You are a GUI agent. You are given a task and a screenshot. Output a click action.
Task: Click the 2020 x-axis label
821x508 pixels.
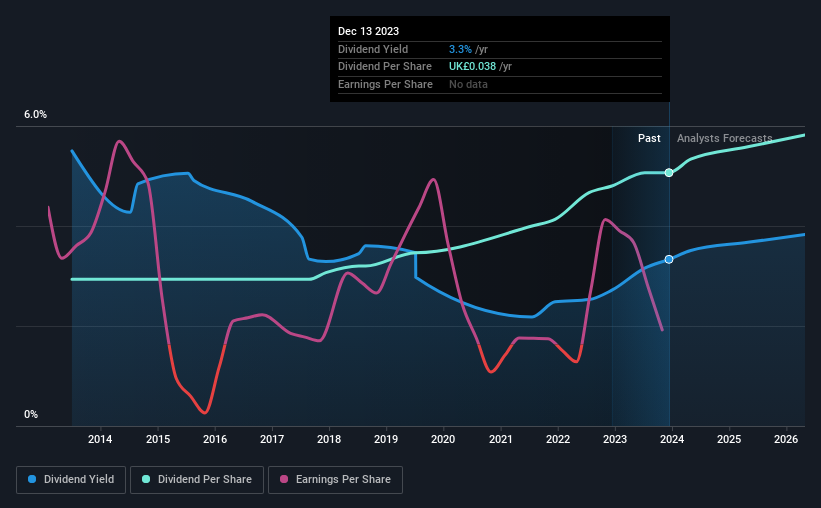[443, 439]
